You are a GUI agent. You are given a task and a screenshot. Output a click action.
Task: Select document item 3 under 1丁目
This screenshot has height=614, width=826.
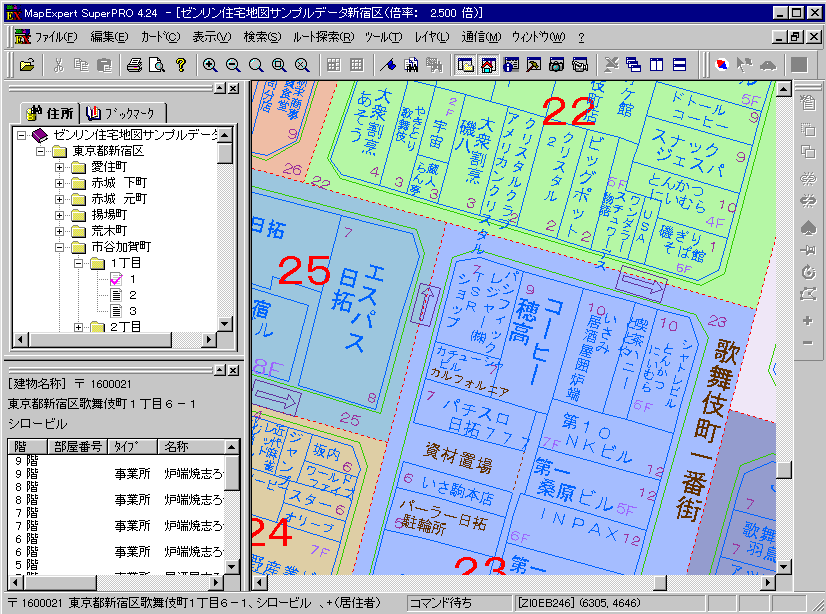[132, 311]
